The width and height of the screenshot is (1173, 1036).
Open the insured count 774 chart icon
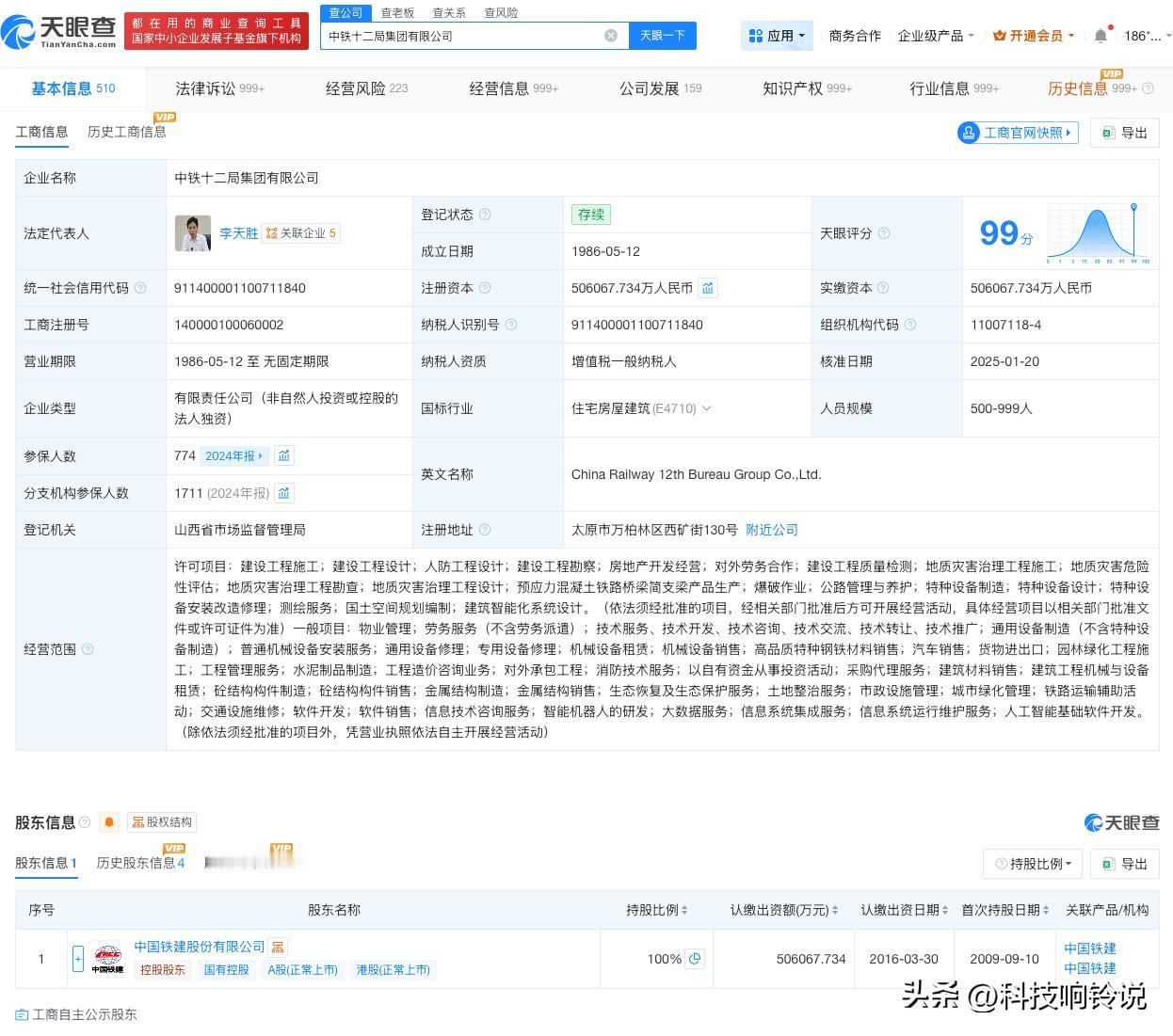[x=283, y=455]
